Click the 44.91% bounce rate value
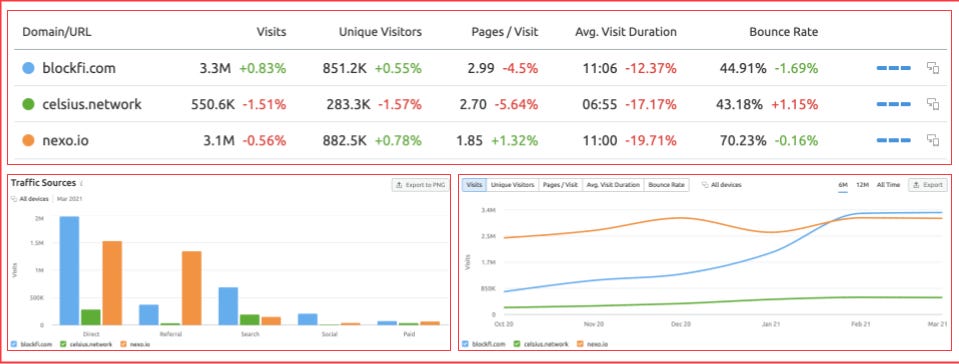This screenshot has height=364, width=959. tap(743, 69)
